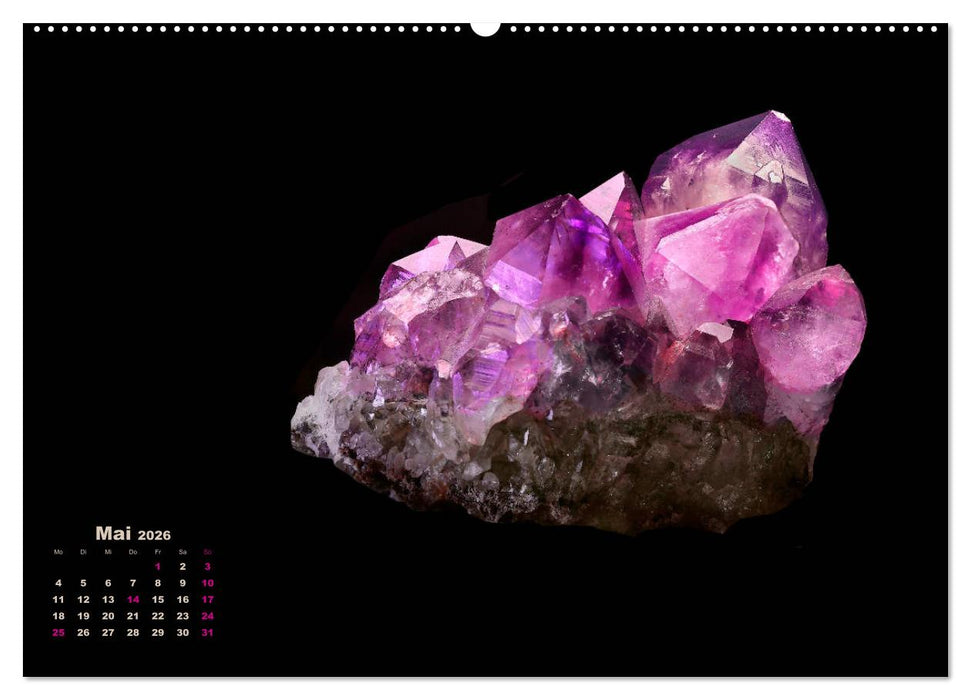Toggle the date 30 selection

coord(182,632)
